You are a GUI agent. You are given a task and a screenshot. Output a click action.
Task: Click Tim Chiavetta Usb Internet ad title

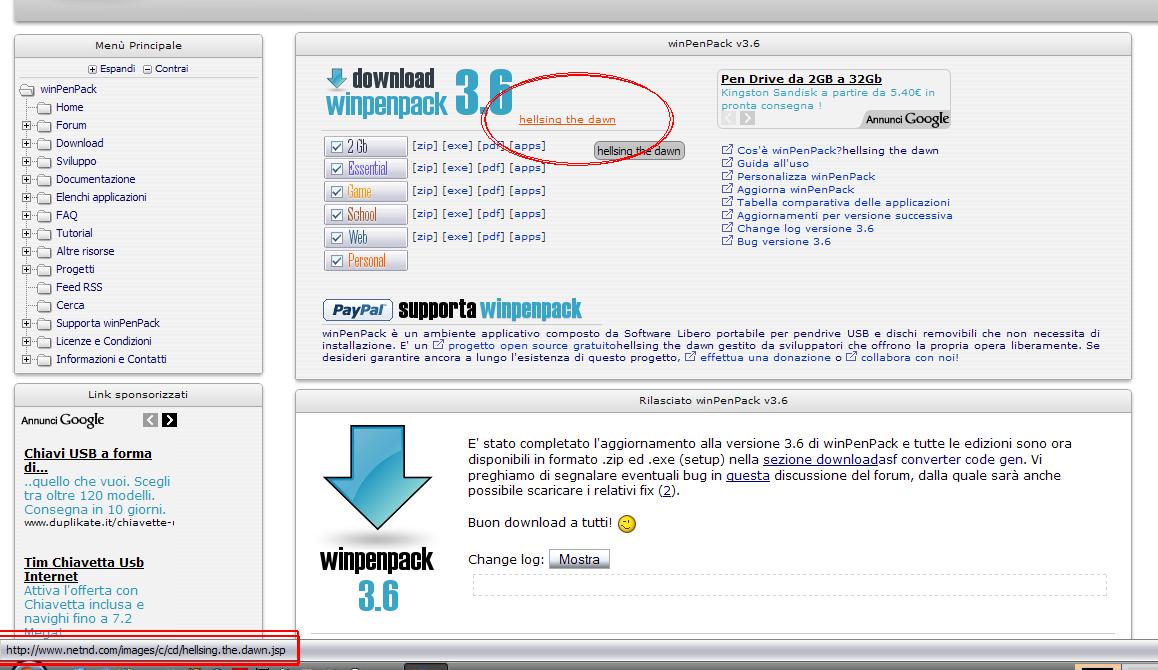tap(83, 570)
